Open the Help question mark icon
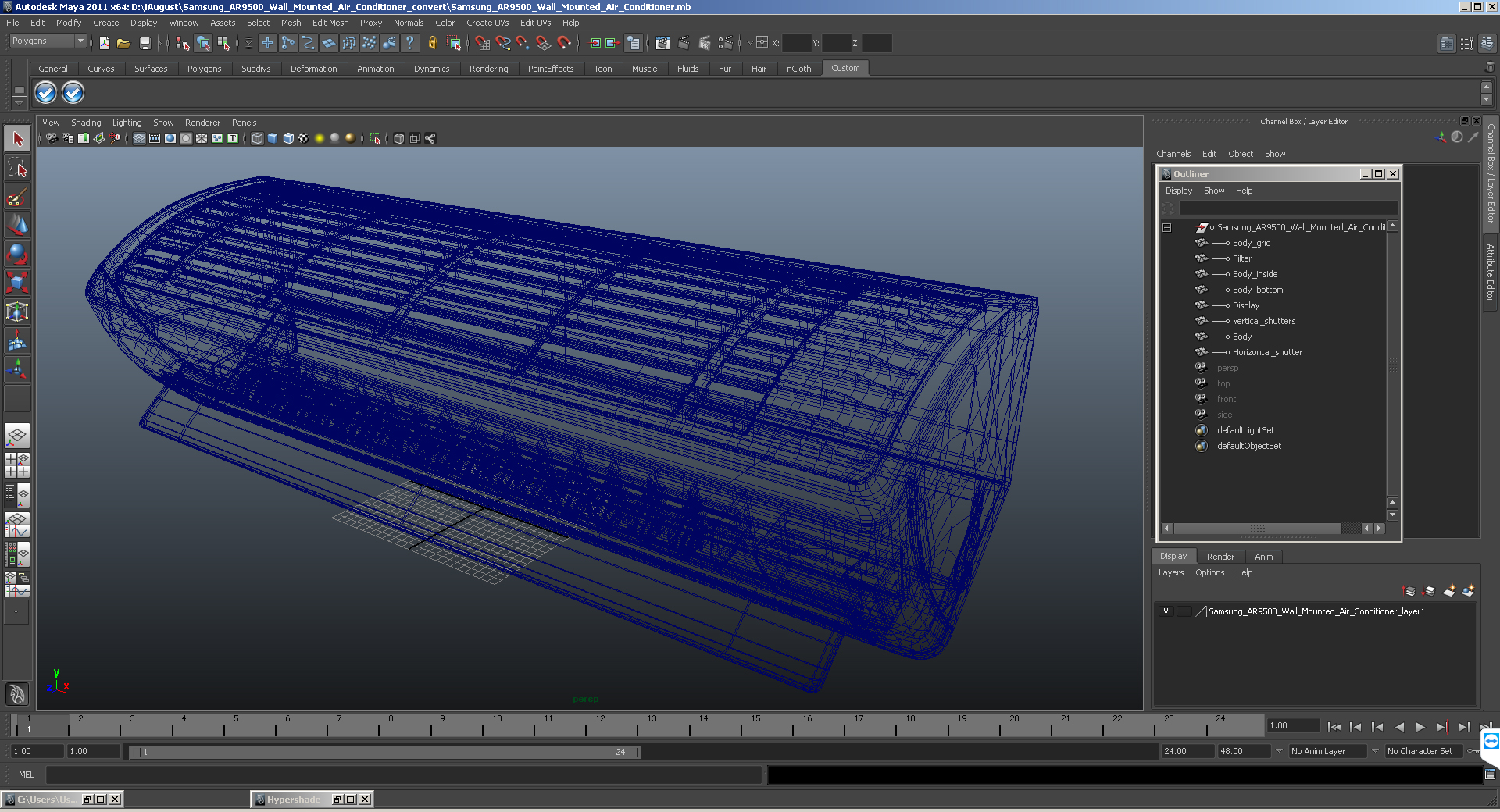Viewport: 1500px width, 812px height. pos(409,43)
